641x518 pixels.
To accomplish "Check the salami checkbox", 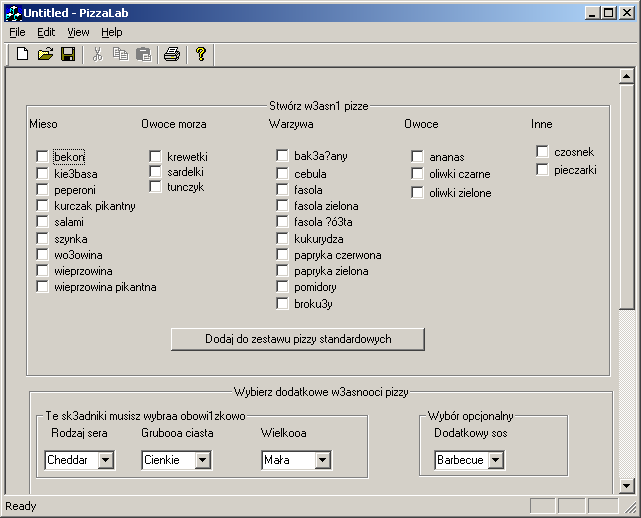I will tap(43, 221).
